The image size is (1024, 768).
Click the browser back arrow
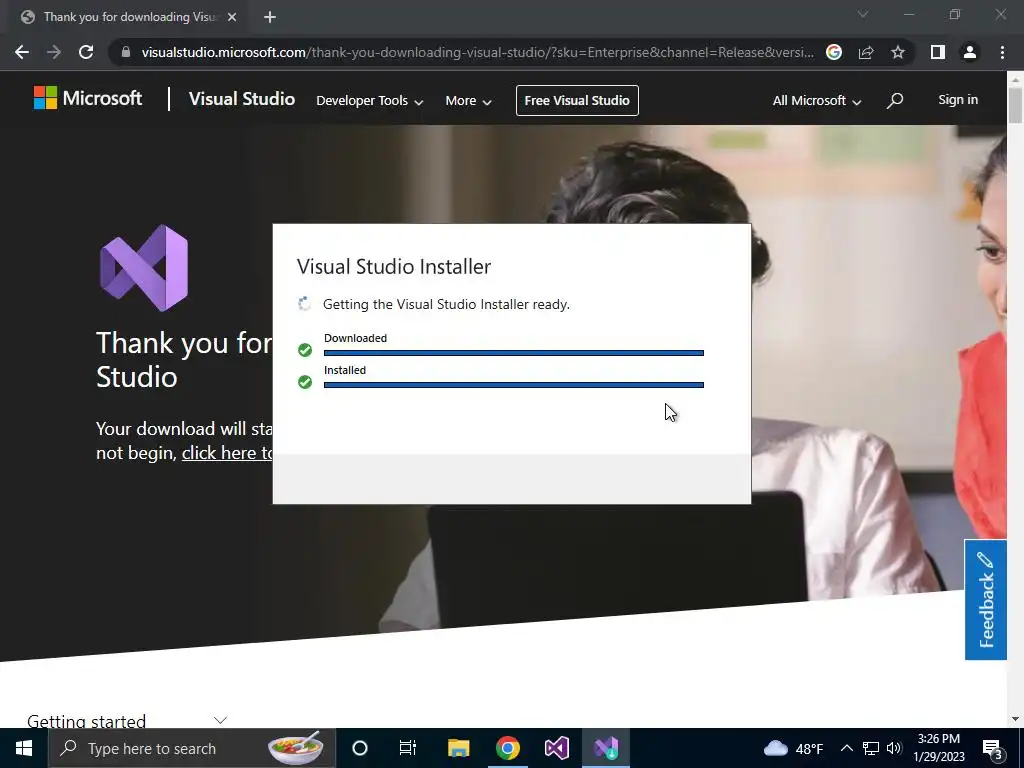22,52
